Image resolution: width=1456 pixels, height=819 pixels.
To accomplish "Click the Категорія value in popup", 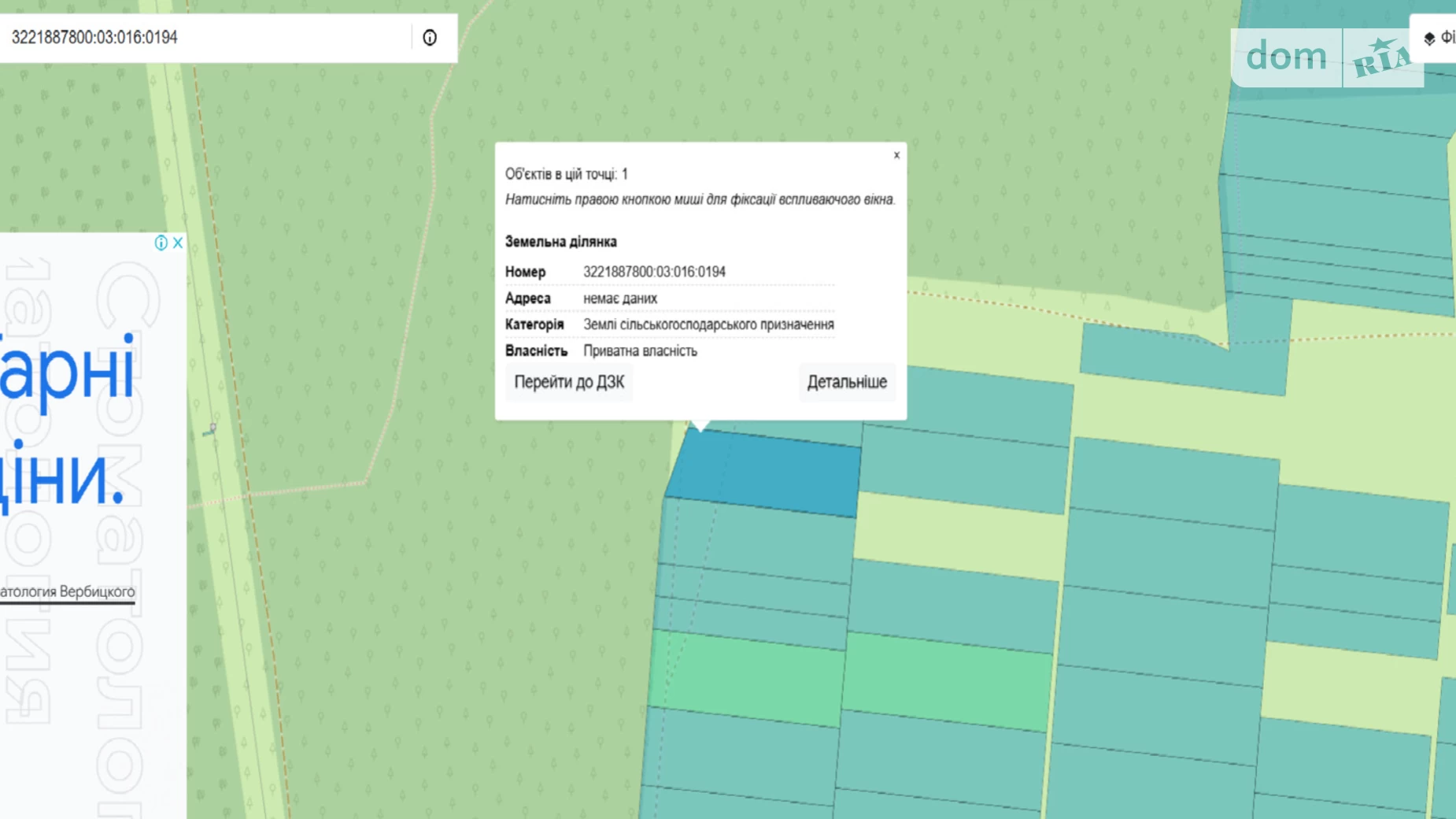I will (x=708, y=324).
